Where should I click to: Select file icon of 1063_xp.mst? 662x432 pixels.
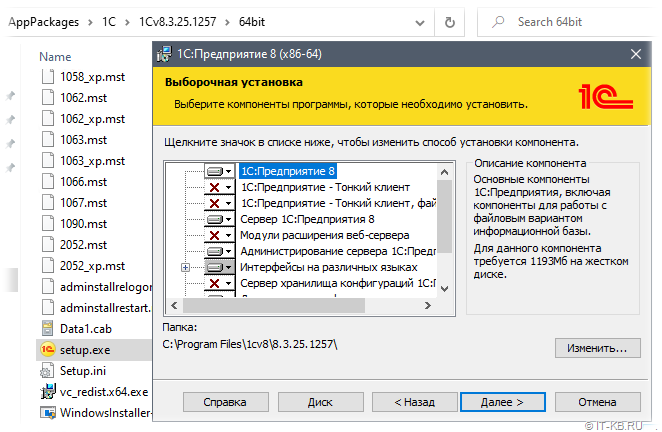pos(48,160)
